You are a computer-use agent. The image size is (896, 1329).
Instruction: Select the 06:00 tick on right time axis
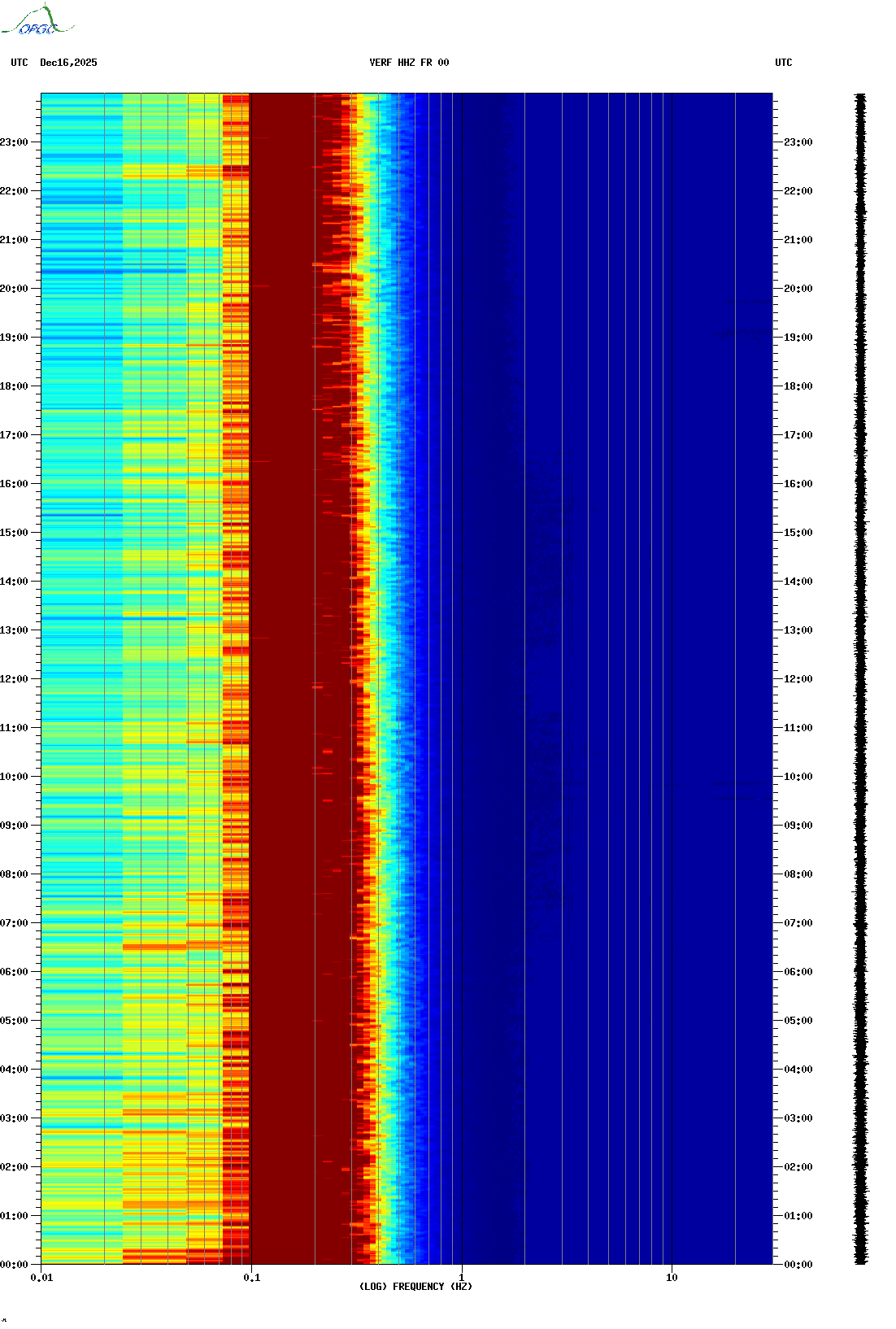point(797,972)
